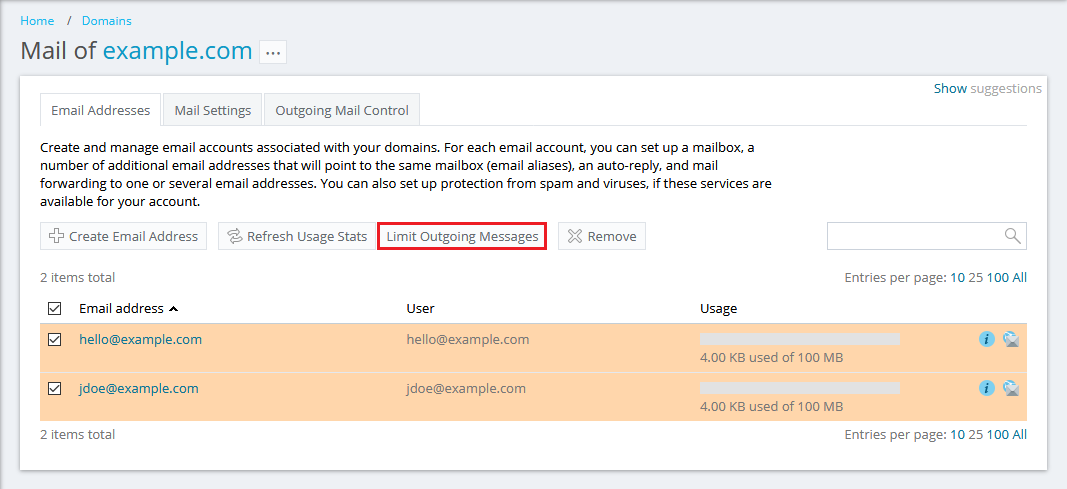Uncheck the hello@example.com checkbox

point(55,340)
